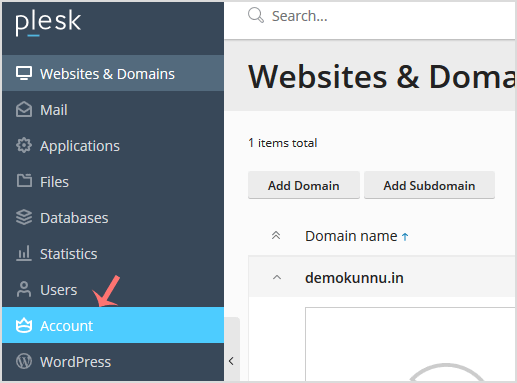Screen dimensions: 517x383
Task: Click the Websites & Domains monitor icon
Action: pos(24,73)
